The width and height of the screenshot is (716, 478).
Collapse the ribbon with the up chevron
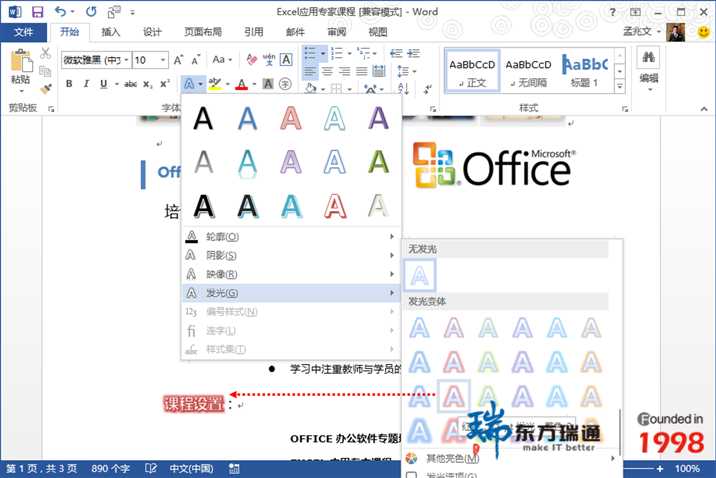coord(704,109)
